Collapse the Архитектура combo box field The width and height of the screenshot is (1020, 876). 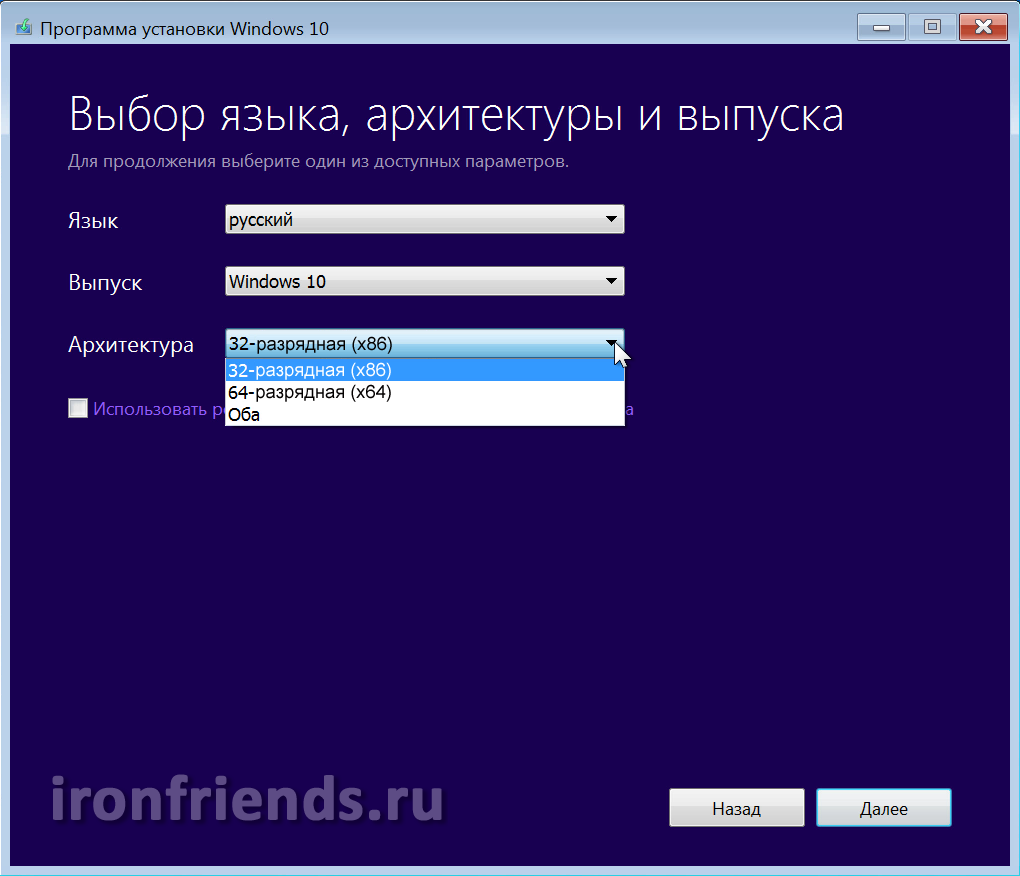[410, 344]
